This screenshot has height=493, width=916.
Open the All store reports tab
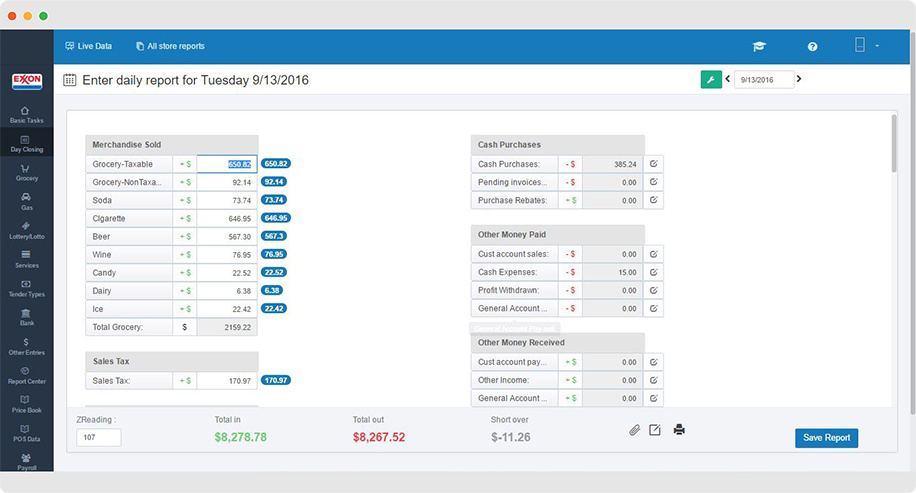(170, 46)
